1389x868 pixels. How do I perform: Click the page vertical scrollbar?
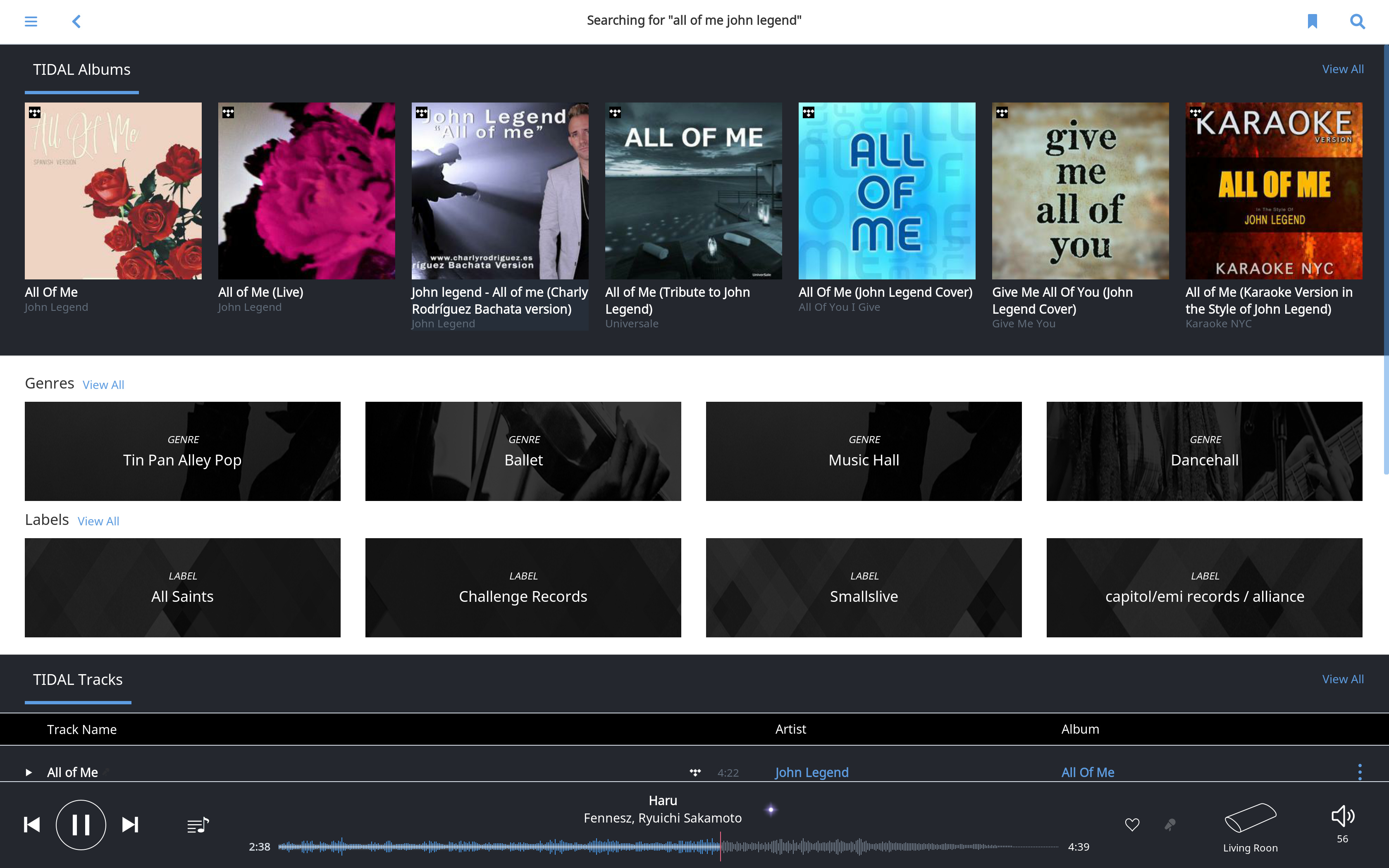pos(1386,260)
